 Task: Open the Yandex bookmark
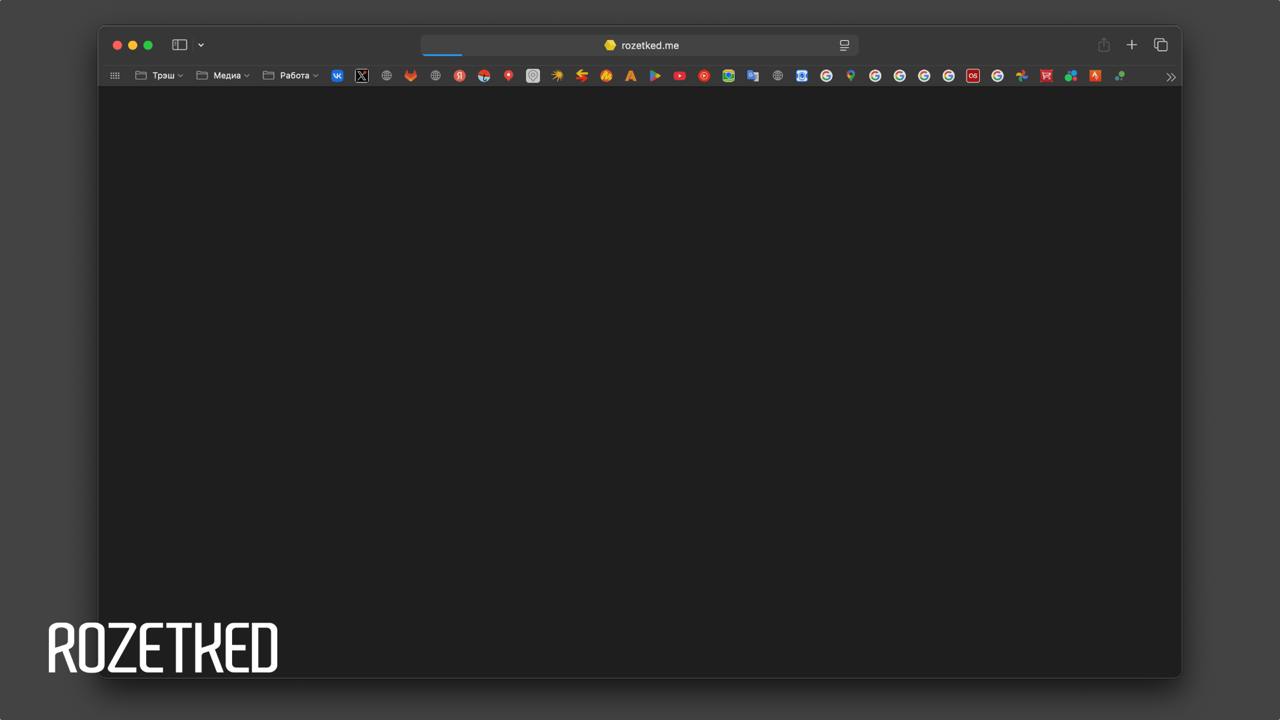[x=460, y=76]
